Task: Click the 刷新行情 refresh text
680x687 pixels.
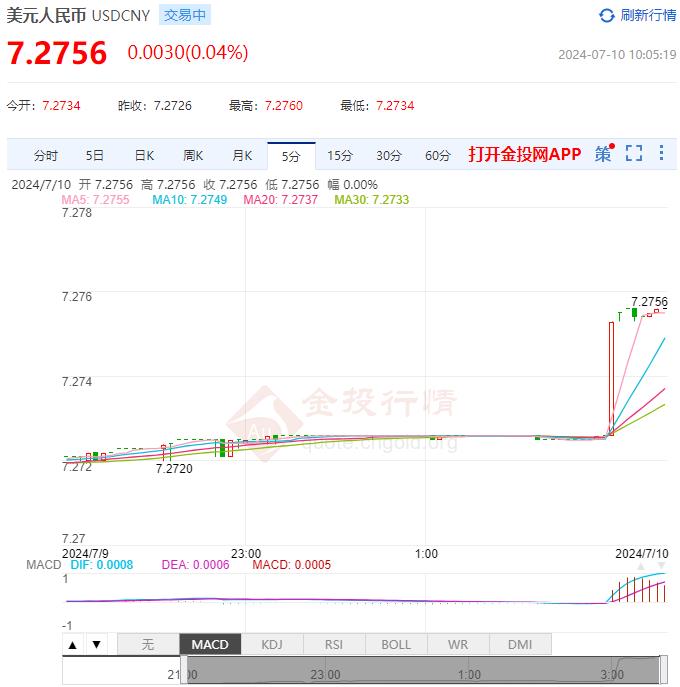Action: pos(648,15)
